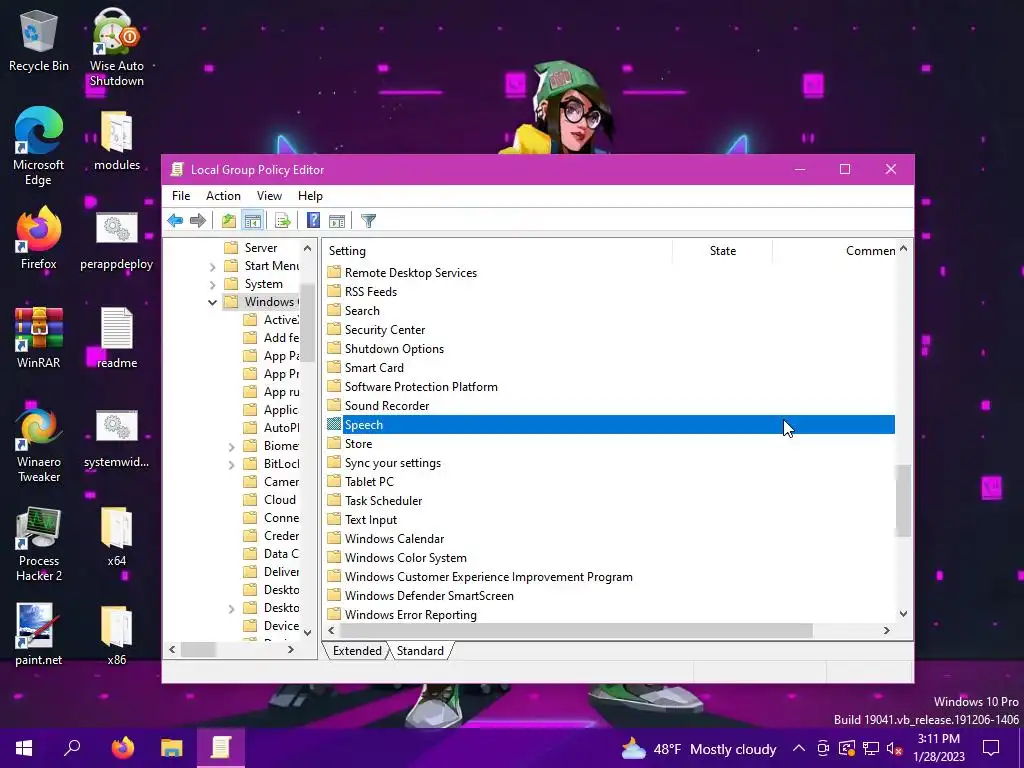Select Remote Desktop Services folder
1024x768 pixels.
410,273
